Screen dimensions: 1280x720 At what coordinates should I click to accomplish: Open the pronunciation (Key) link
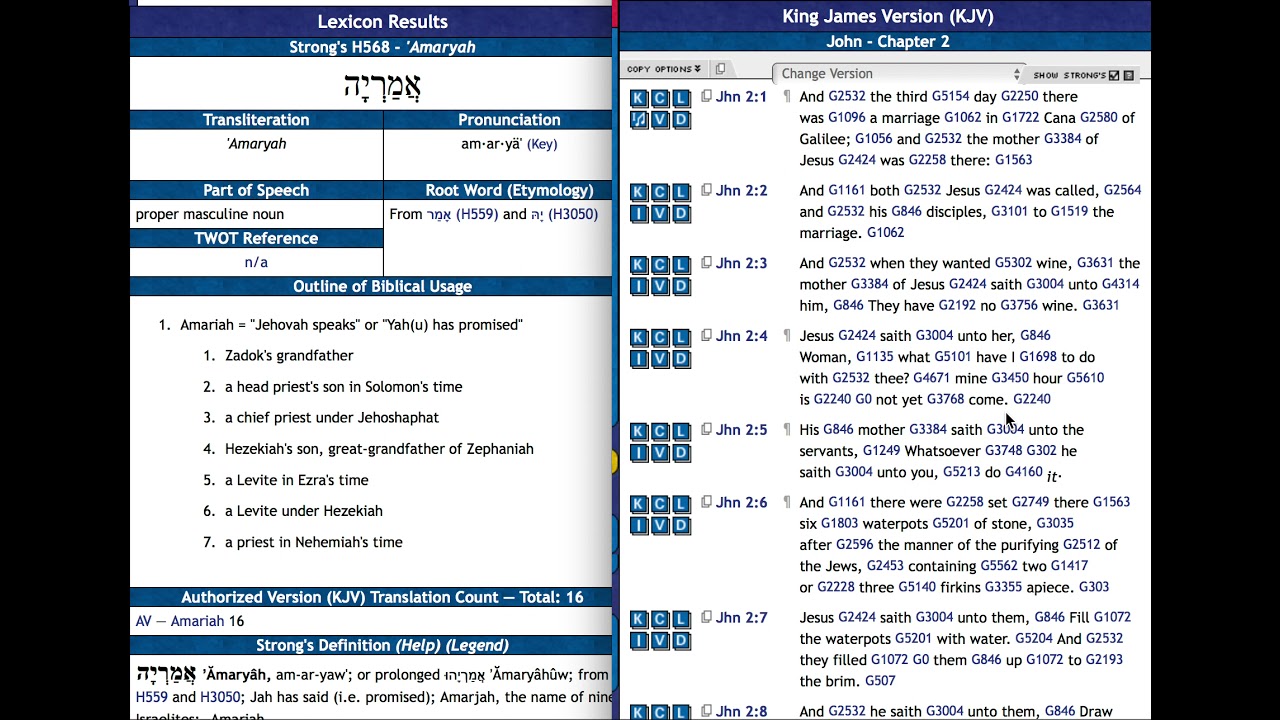pyautogui.click(x=542, y=144)
